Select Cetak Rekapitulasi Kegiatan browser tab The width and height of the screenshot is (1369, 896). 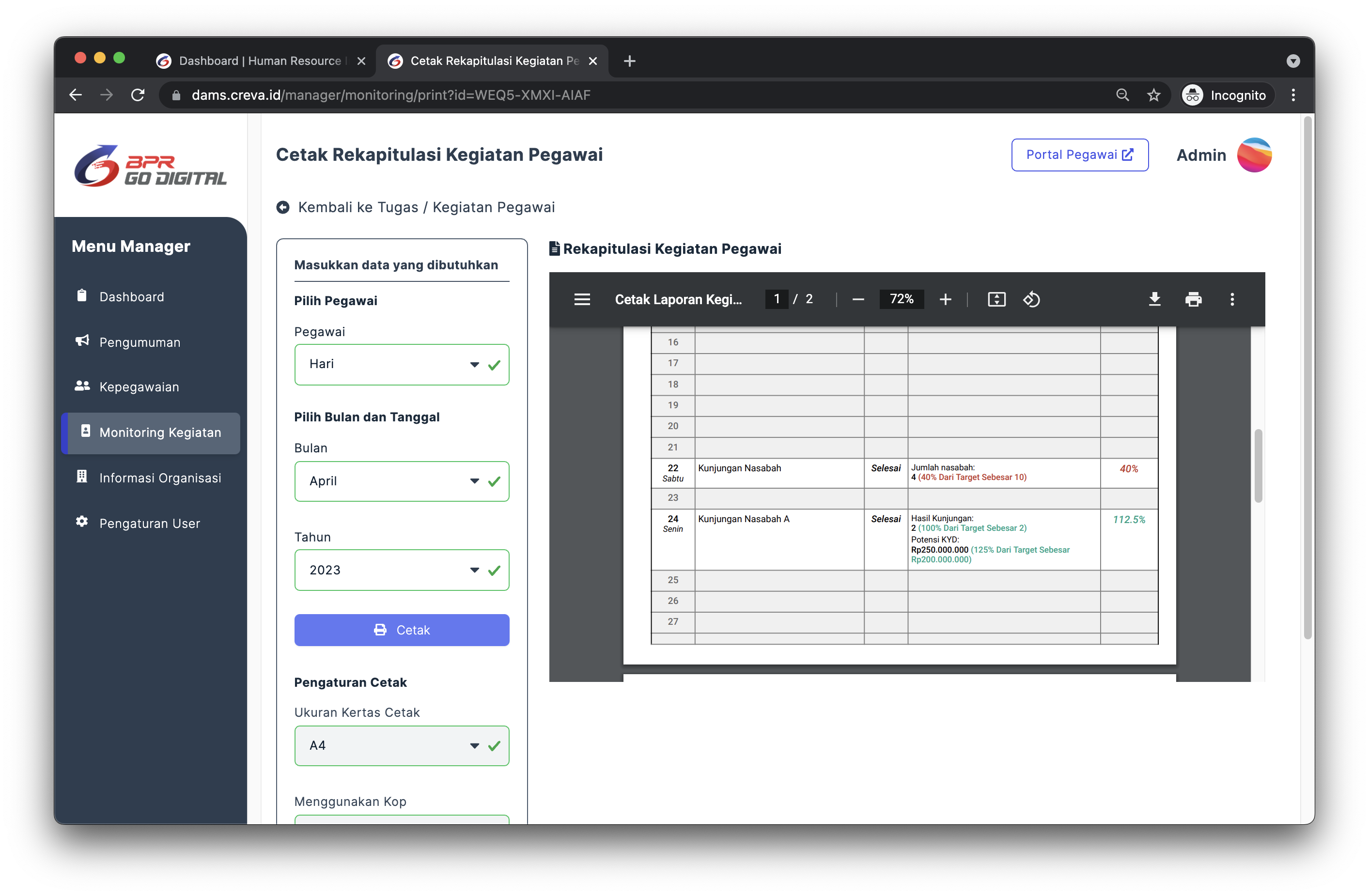tap(492, 61)
